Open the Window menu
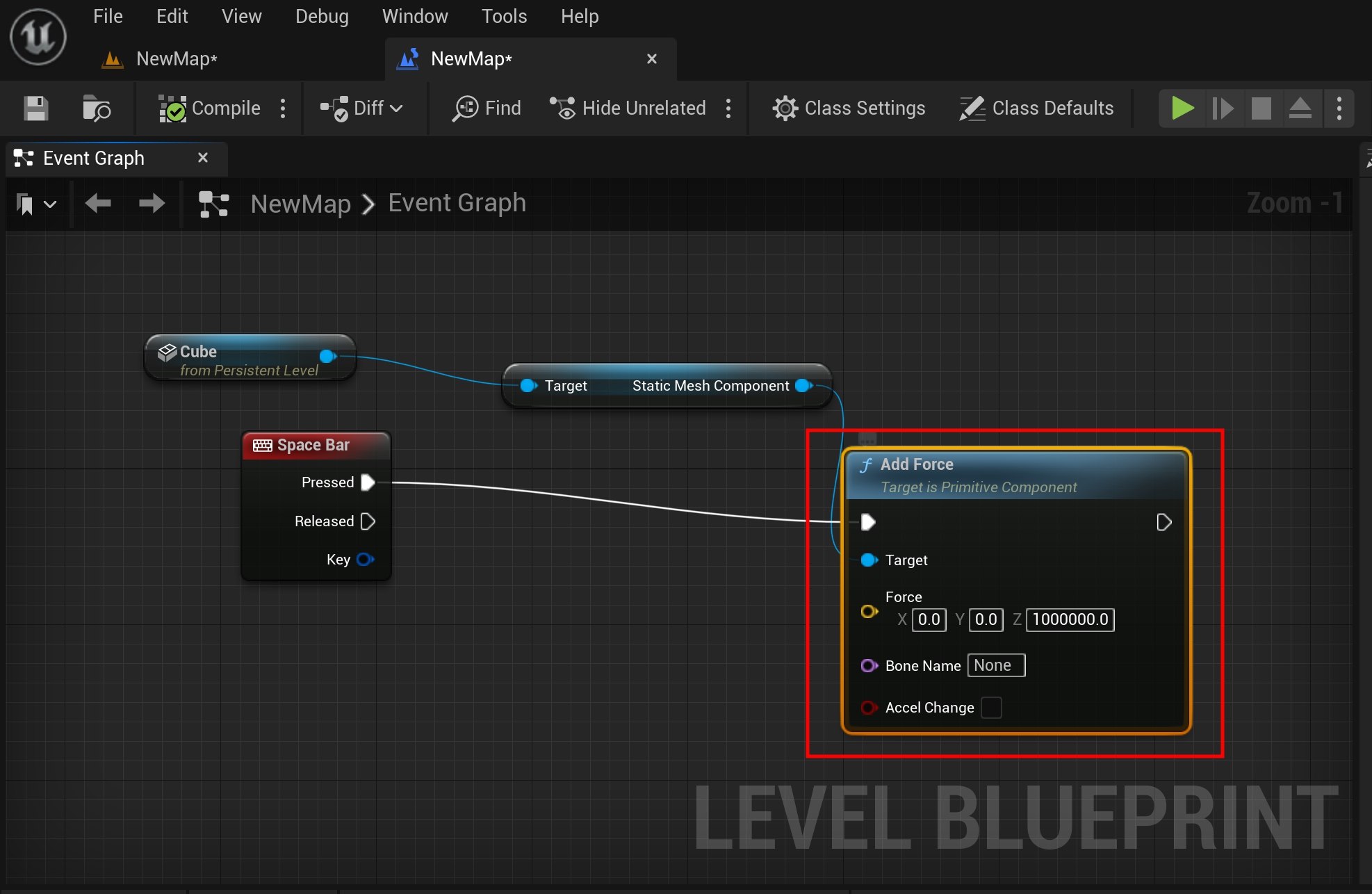This screenshot has width=1372, height=894. 415,16
